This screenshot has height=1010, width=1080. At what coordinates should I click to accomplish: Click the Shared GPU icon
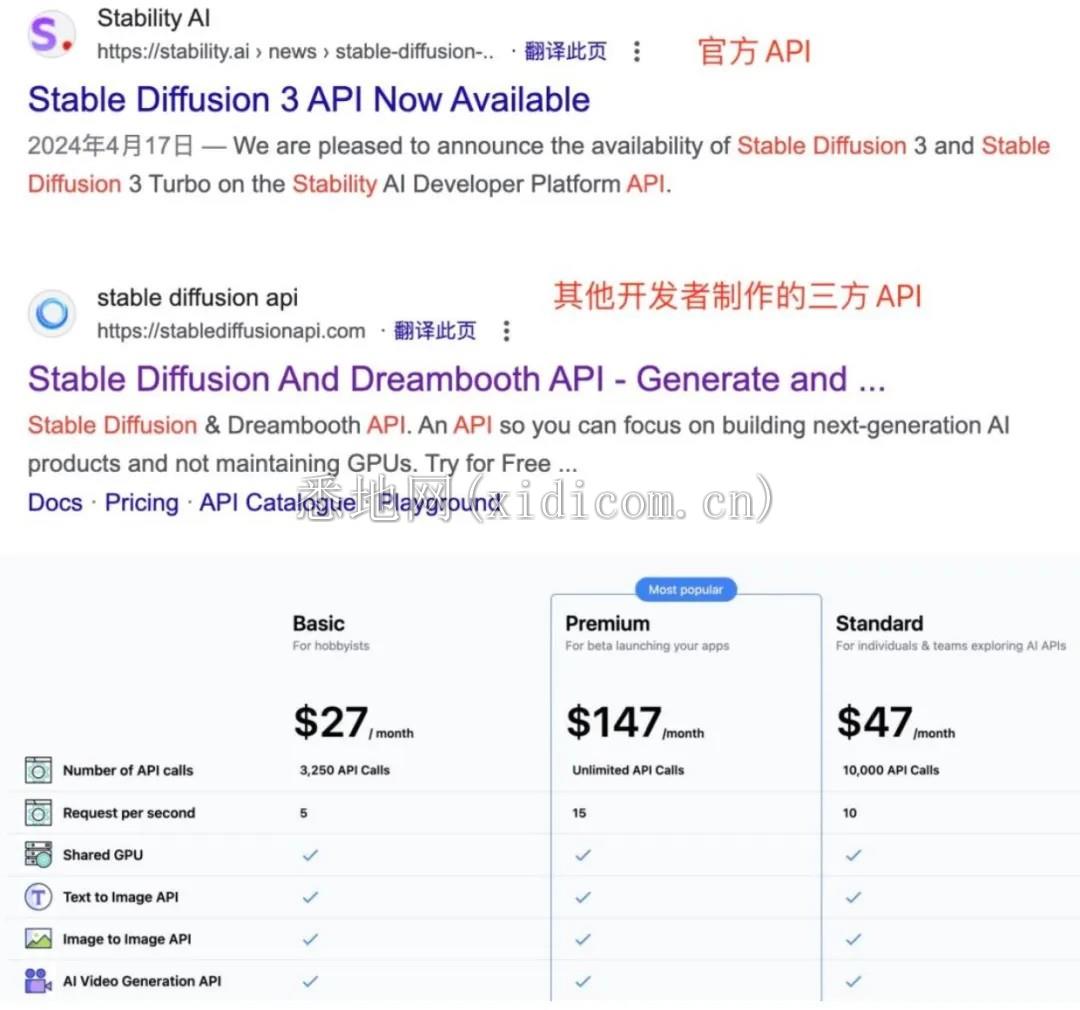[x=38, y=855]
